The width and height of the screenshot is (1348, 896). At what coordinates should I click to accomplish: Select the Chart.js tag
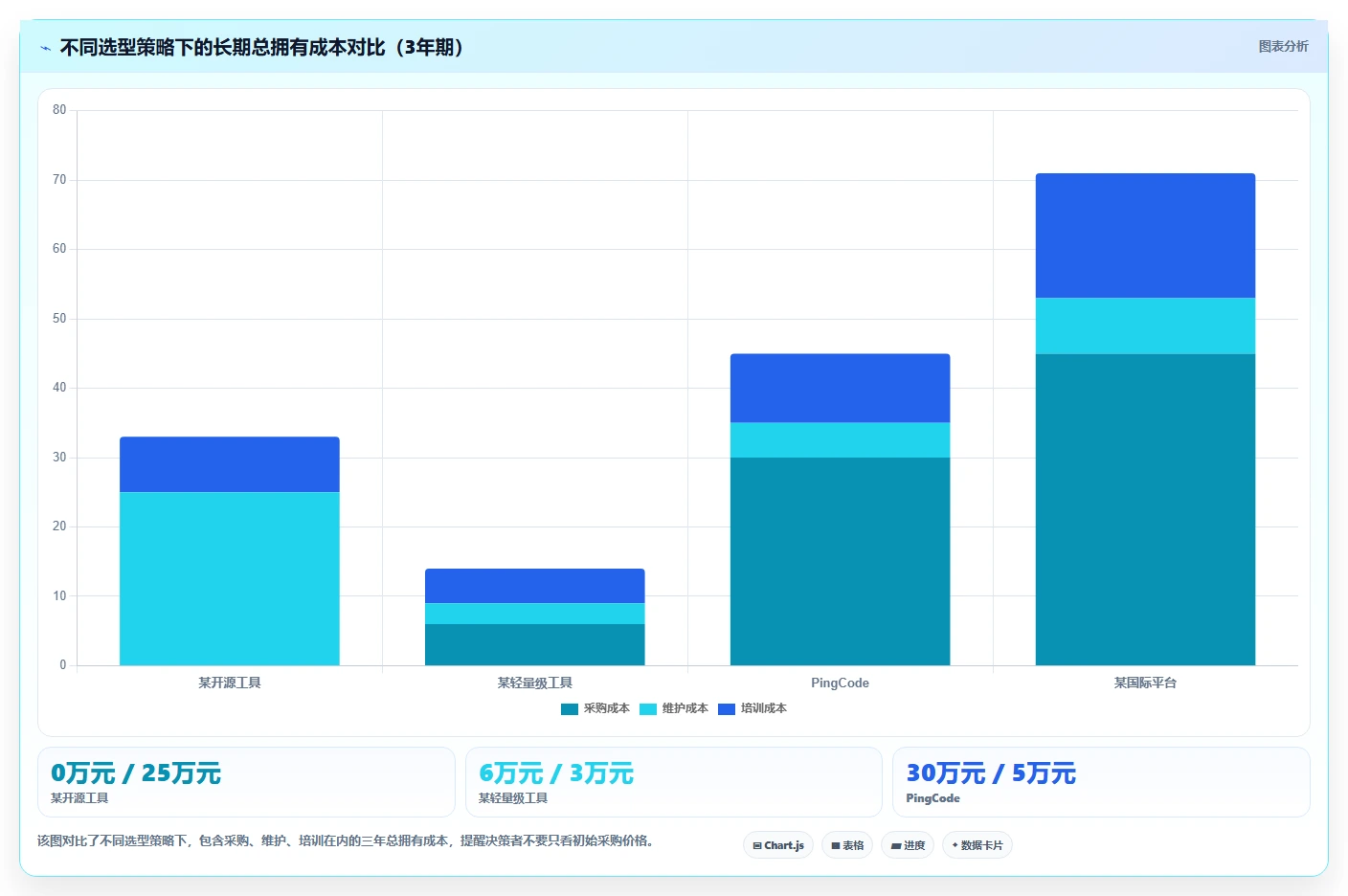click(778, 845)
